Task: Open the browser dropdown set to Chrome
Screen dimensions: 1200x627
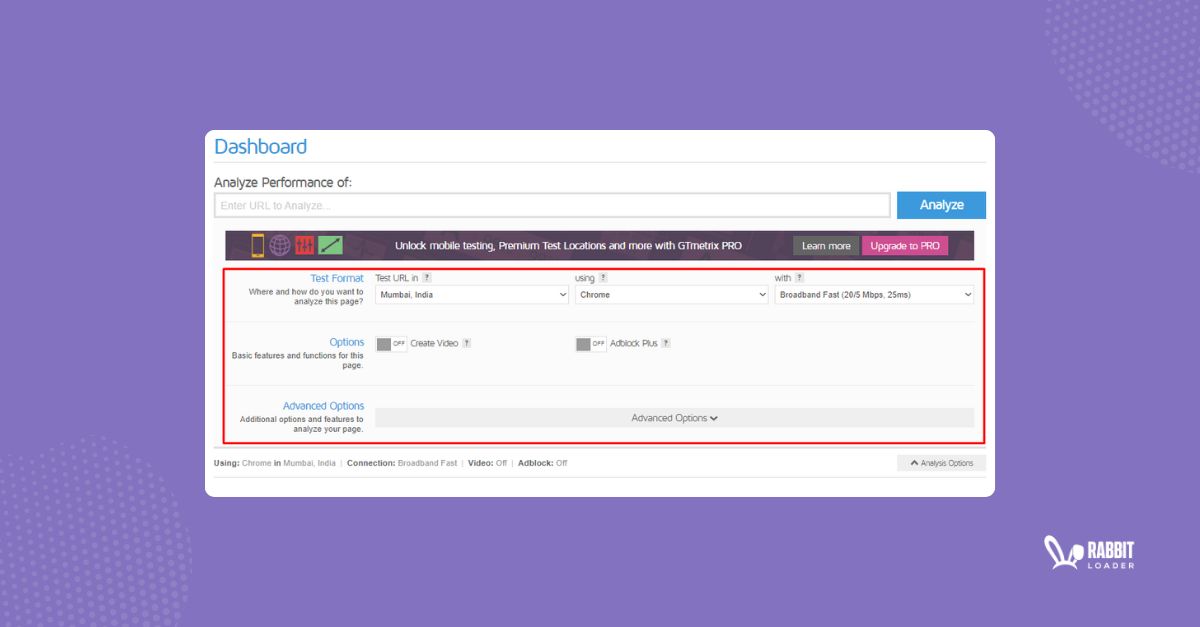Action: 672,294
